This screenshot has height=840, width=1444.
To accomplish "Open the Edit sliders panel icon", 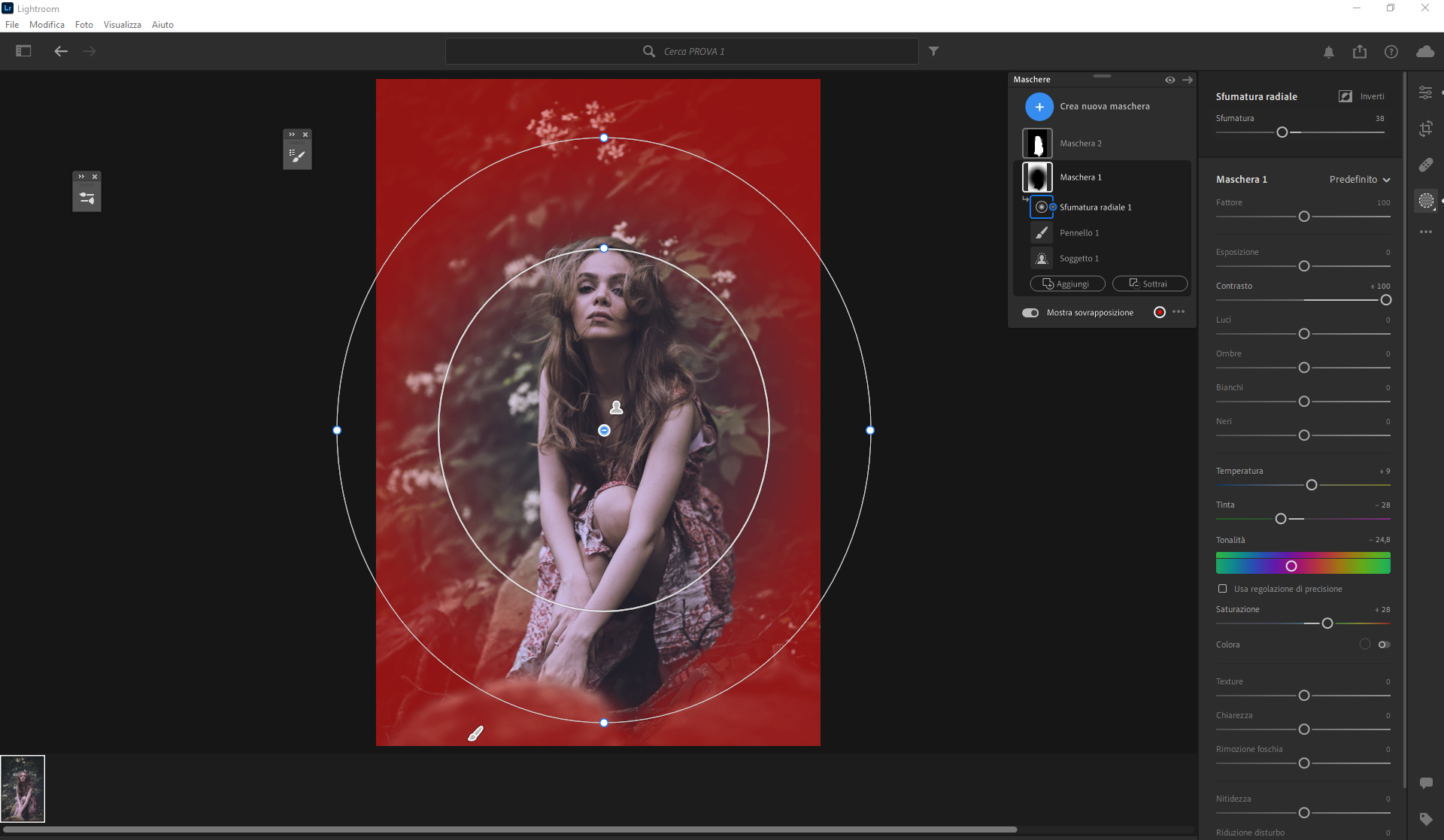I will (1426, 92).
